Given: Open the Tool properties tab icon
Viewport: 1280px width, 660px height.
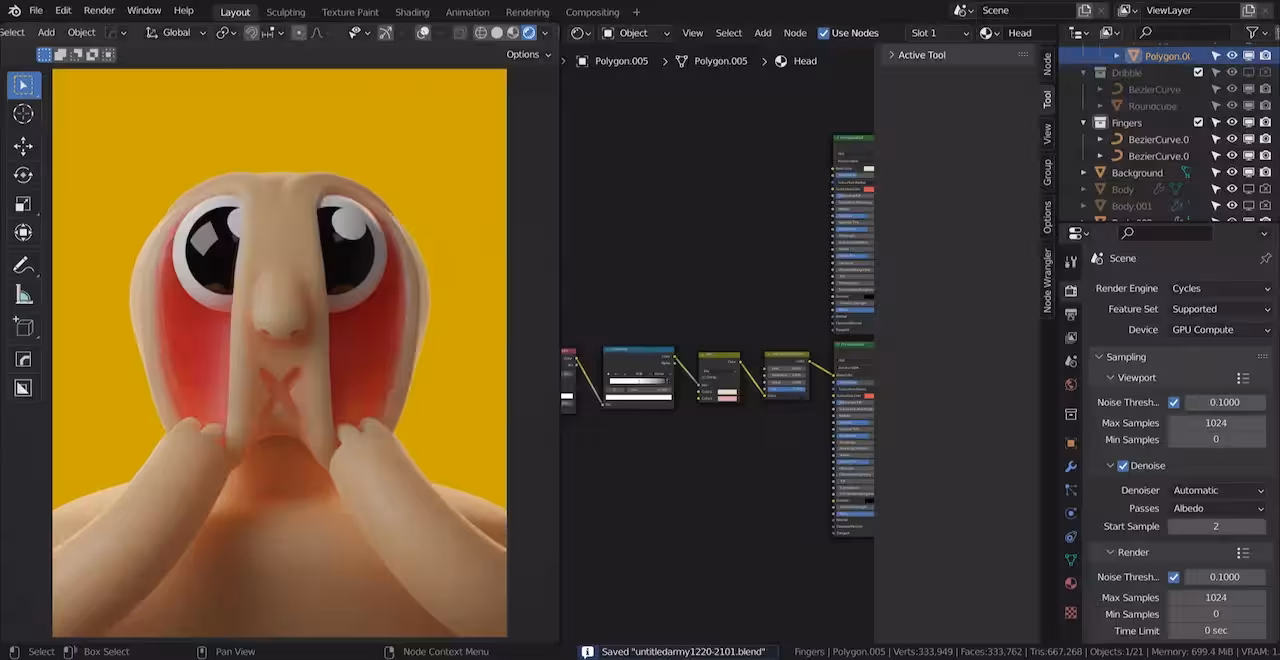Looking at the screenshot, I should [1071, 262].
